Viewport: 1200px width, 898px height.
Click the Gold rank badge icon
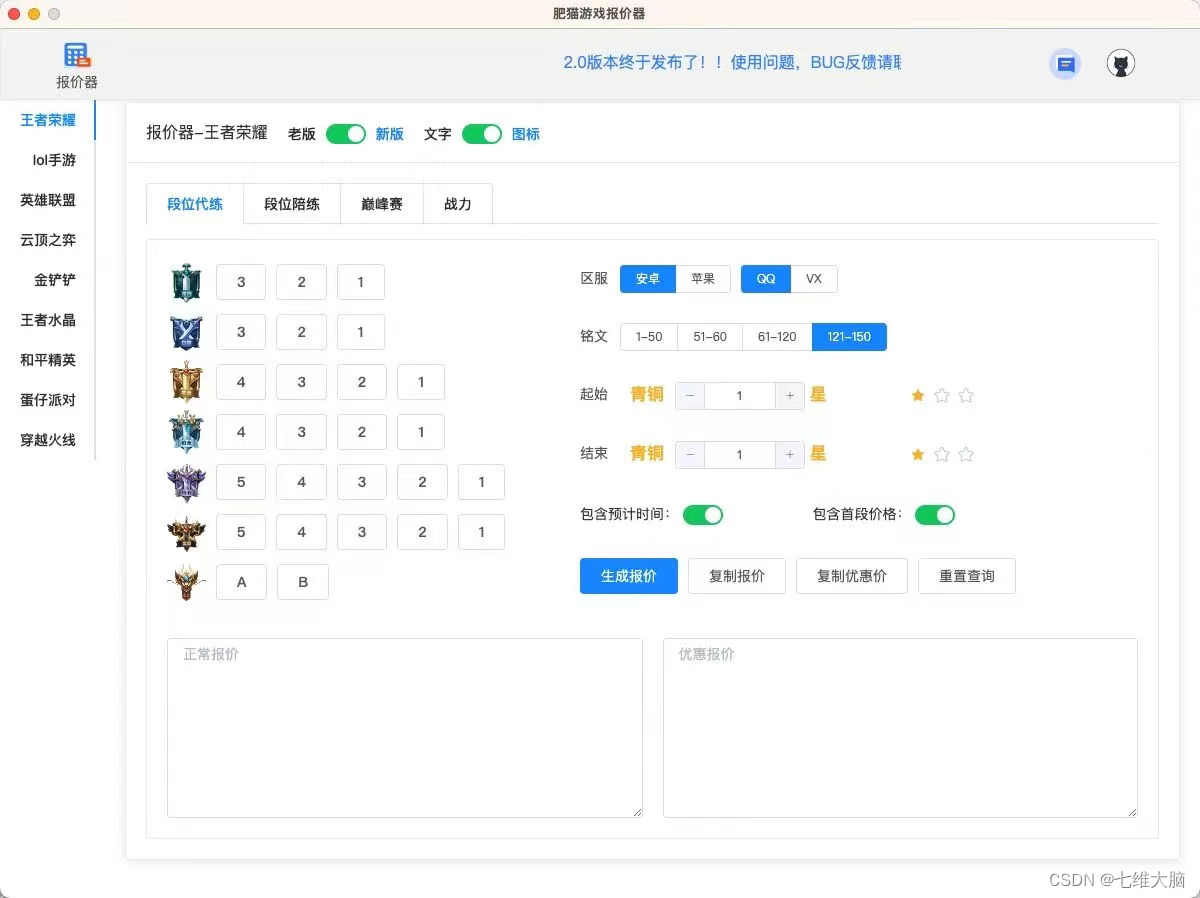pos(186,382)
